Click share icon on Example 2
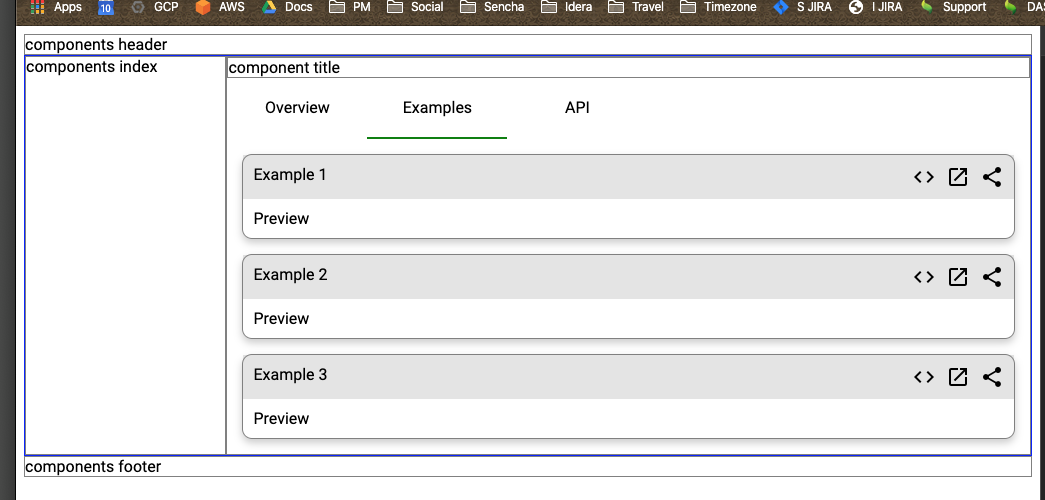 [992, 277]
